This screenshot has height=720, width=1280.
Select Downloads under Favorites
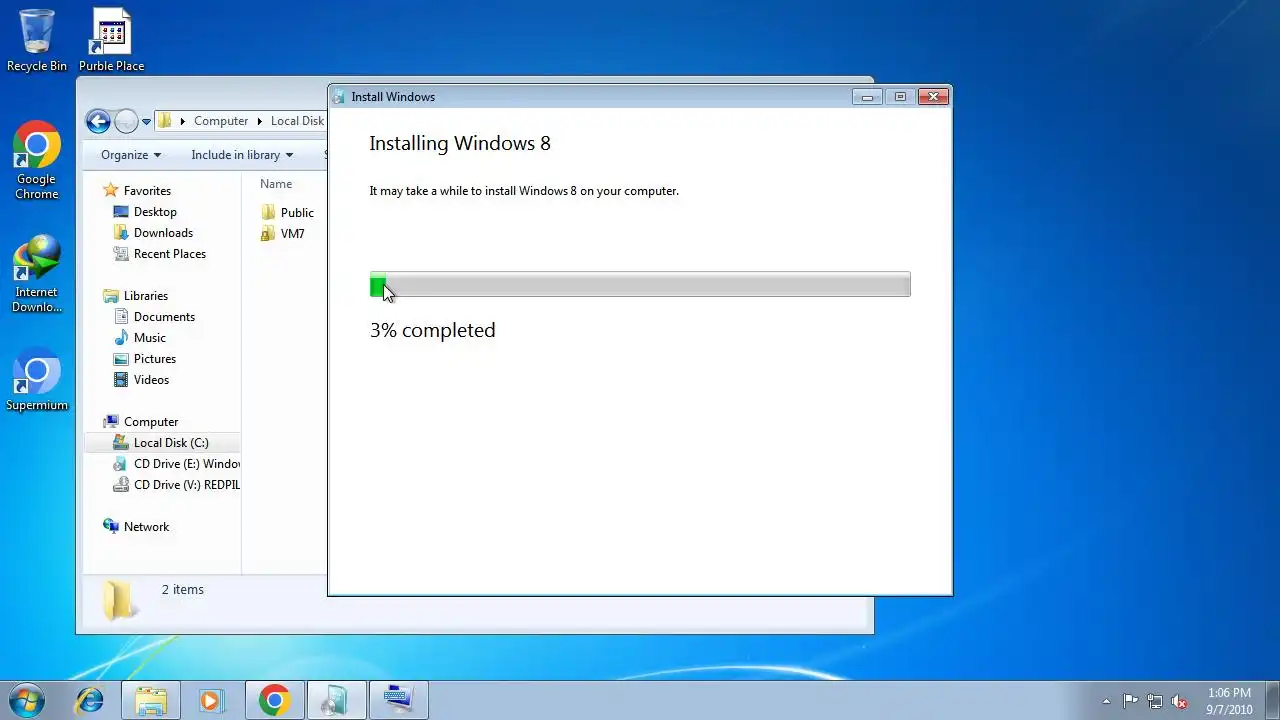coord(163,233)
